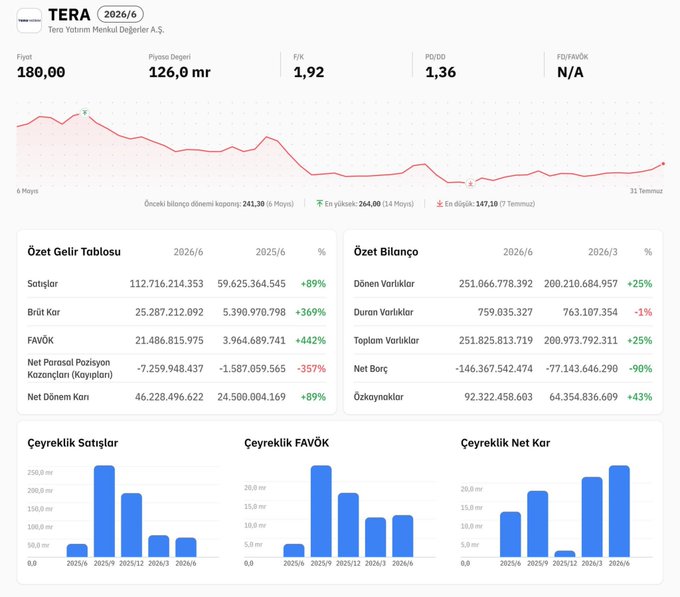The height and width of the screenshot is (597, 680).
Task: Click the +43% Özkaynaklar change
Action: (x=640, y=397)
